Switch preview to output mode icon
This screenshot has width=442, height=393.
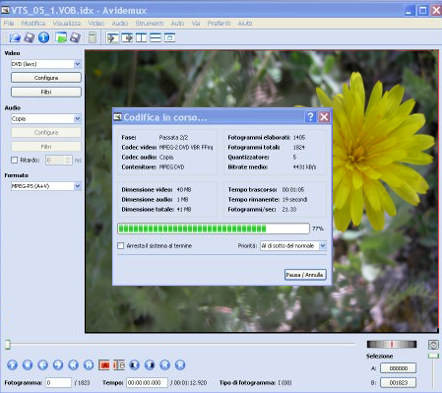(127, 38)
